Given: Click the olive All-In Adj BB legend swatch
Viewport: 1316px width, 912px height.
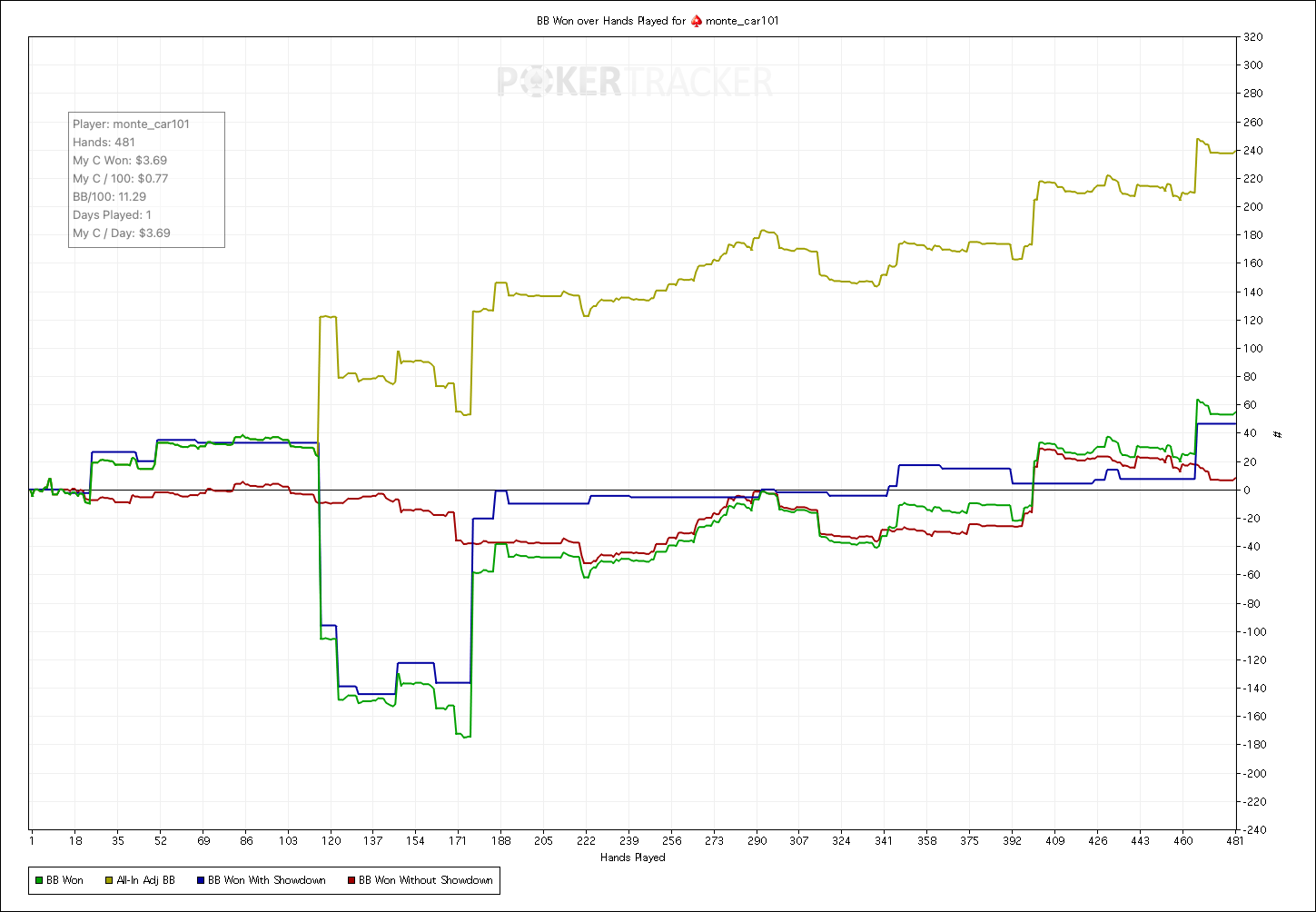Looking at the screenshot, I should pos(108,880).
